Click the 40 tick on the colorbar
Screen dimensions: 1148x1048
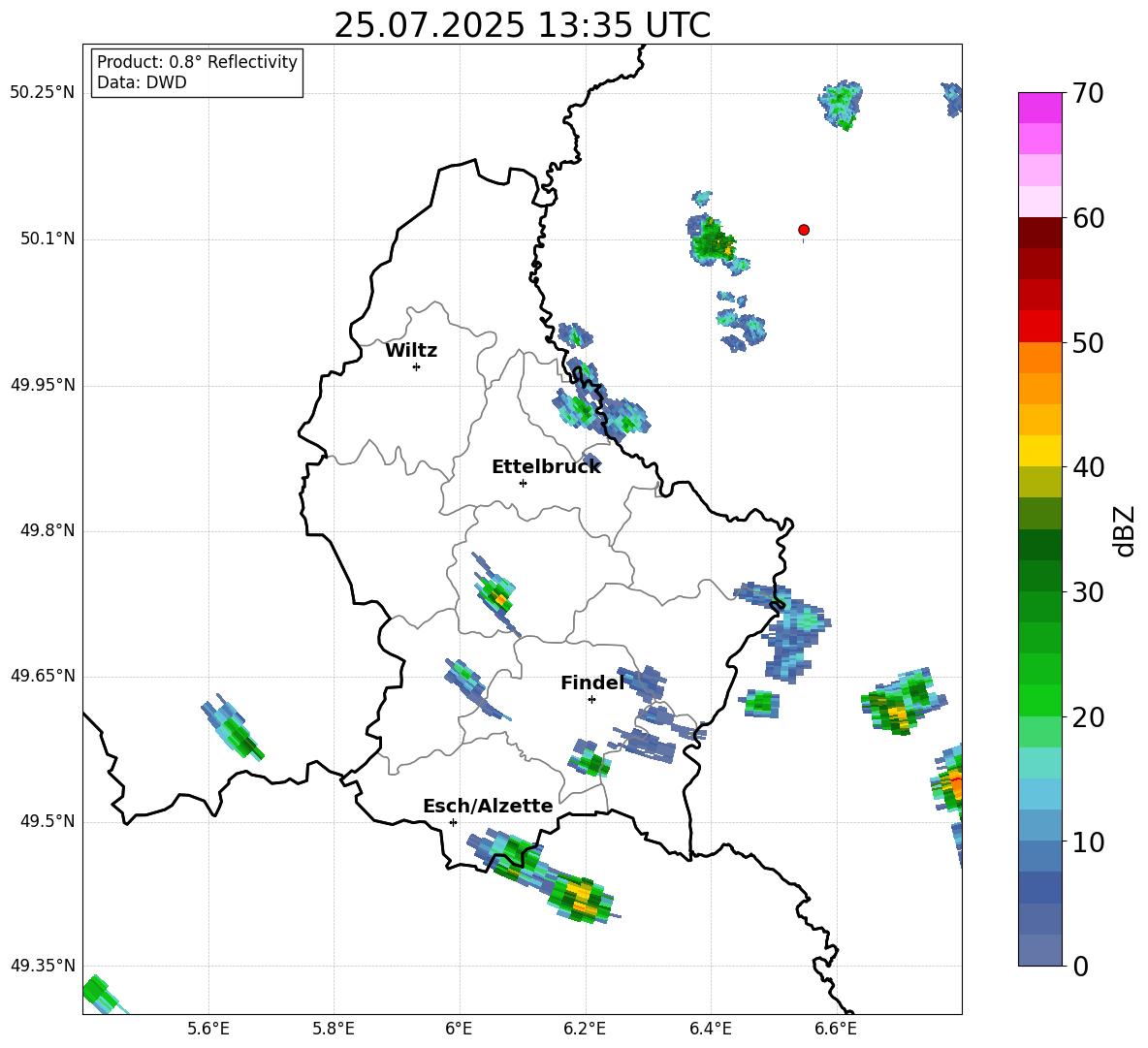click(x=1088, y=467)
